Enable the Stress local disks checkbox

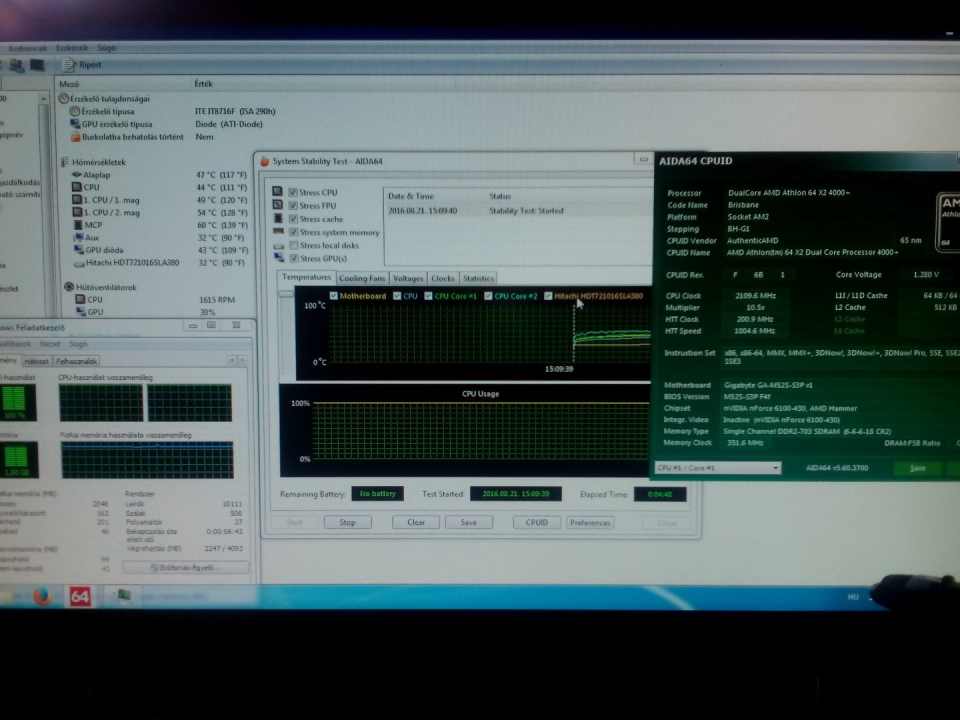294,246
